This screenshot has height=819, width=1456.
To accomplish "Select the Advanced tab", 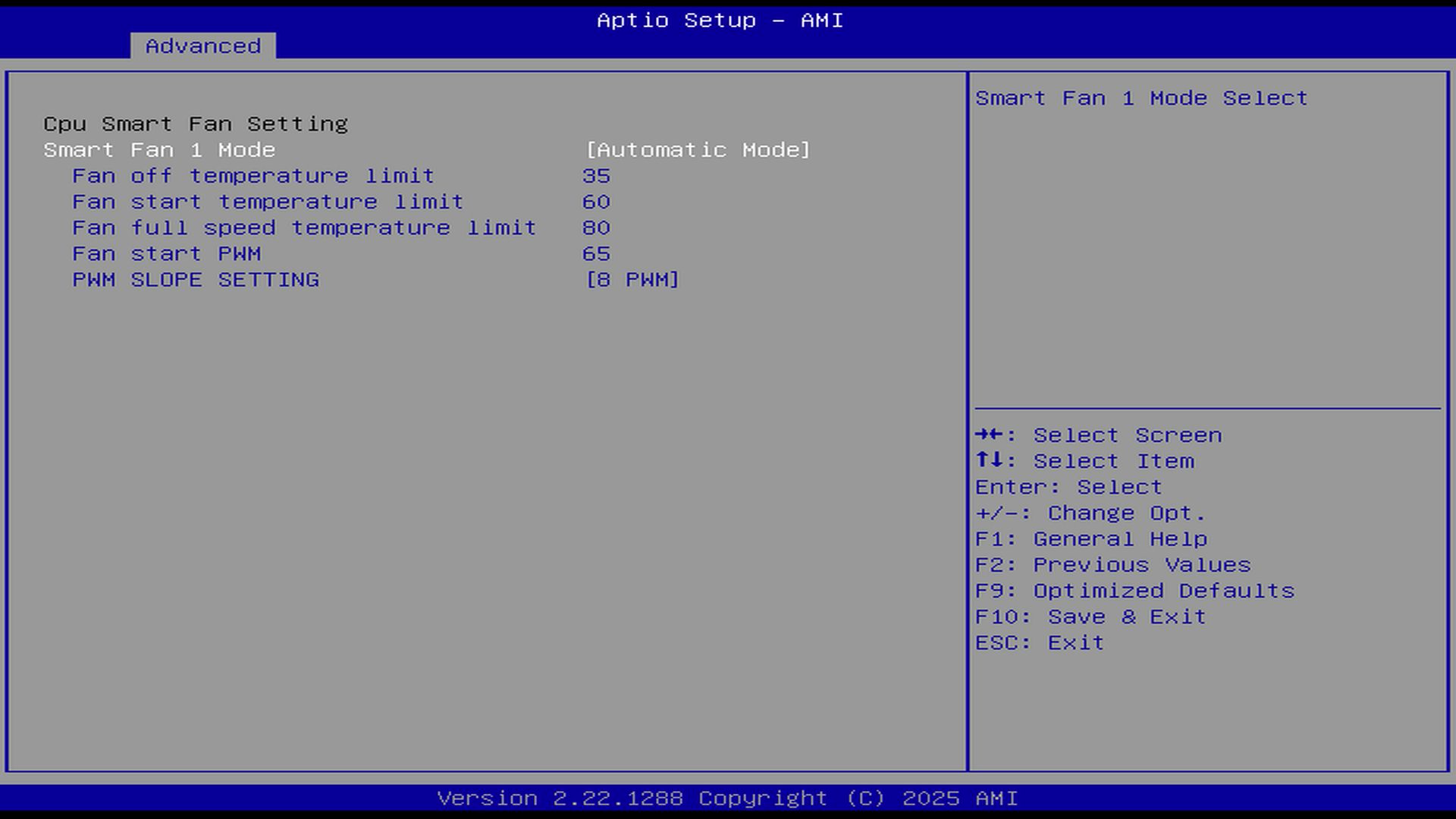I will [203, 46].
